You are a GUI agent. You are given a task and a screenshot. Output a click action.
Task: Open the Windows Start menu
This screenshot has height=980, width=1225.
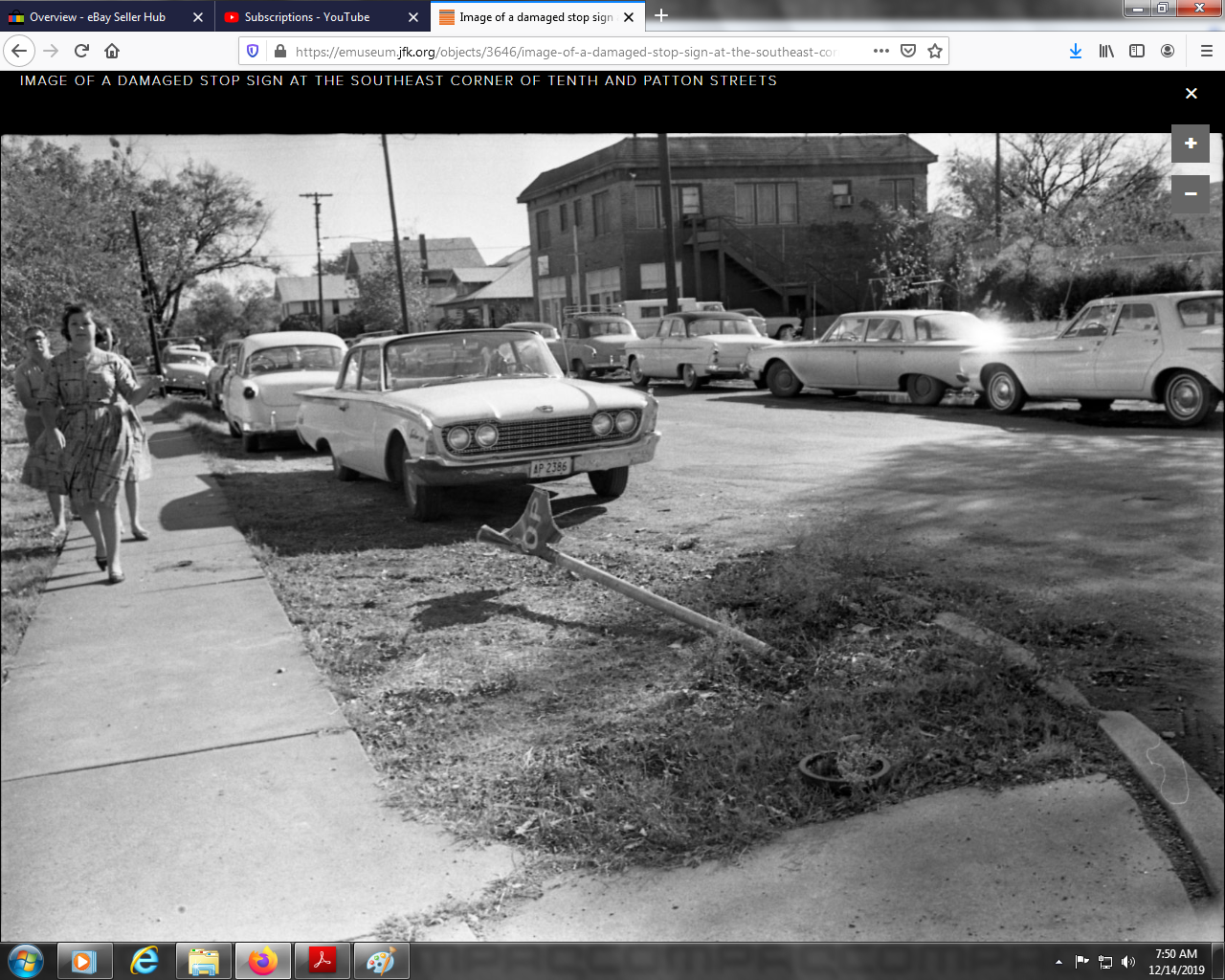[25, 961]
